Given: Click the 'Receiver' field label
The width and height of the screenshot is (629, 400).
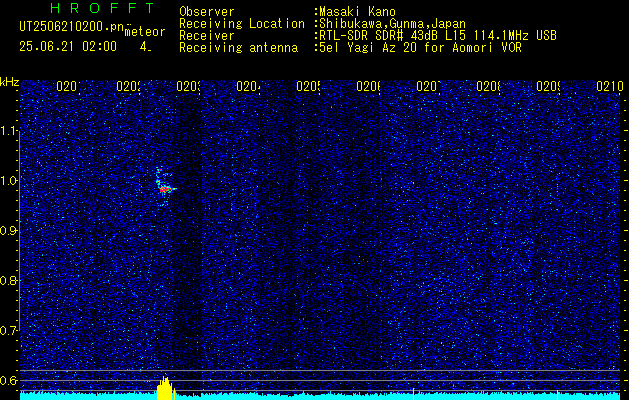Looking at the screenshot, I should pyautogui.click(x=207, y=36).
